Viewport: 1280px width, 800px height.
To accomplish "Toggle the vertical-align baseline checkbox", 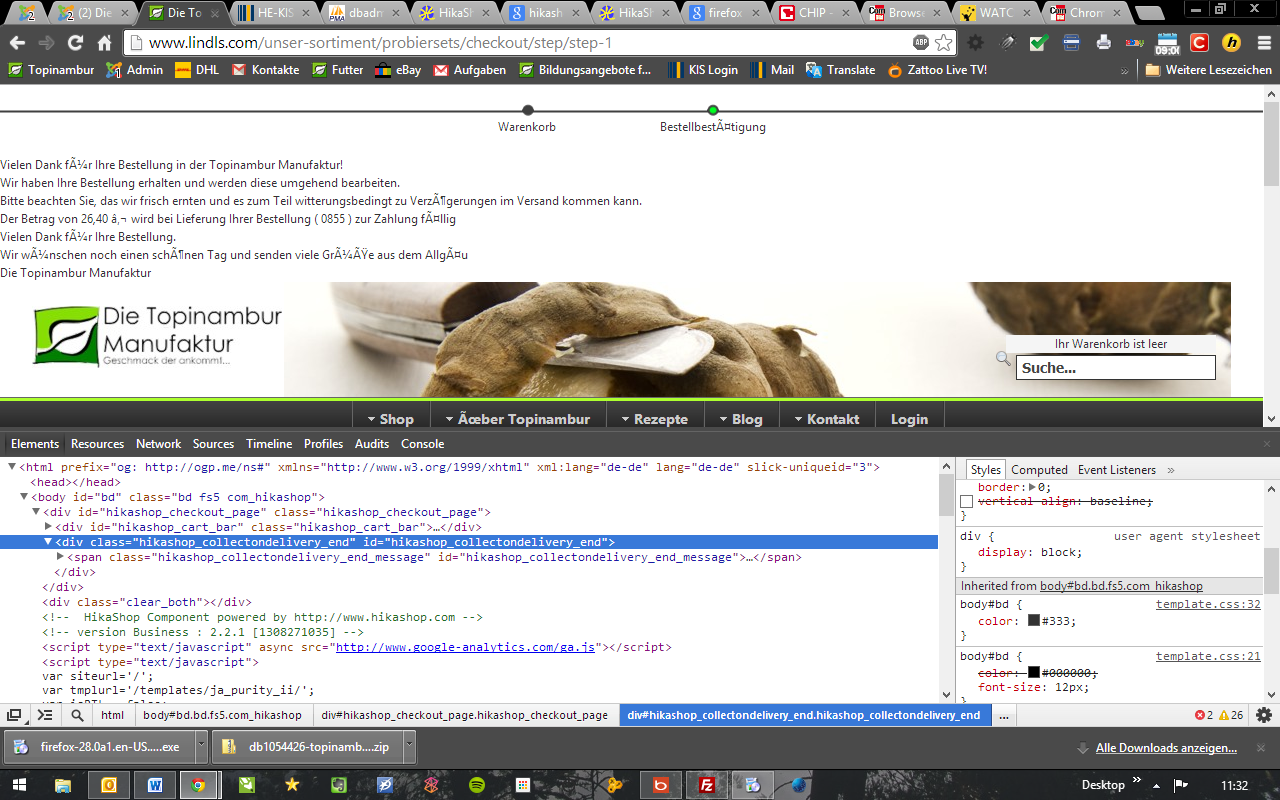I will click(x=967, y=501).
